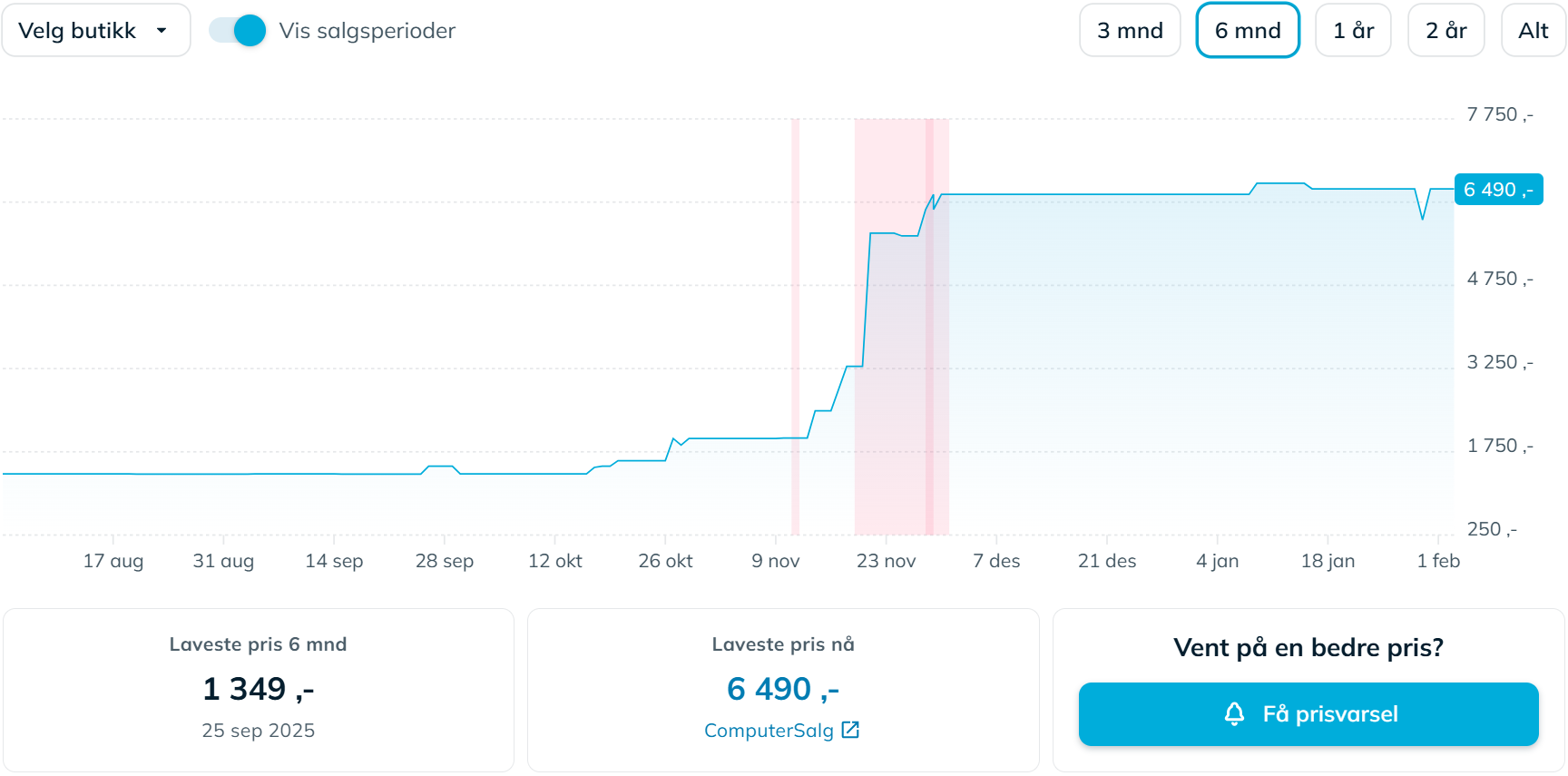
Task: Toggle the Vis salgsperioder switch
Action: (238, 31)
